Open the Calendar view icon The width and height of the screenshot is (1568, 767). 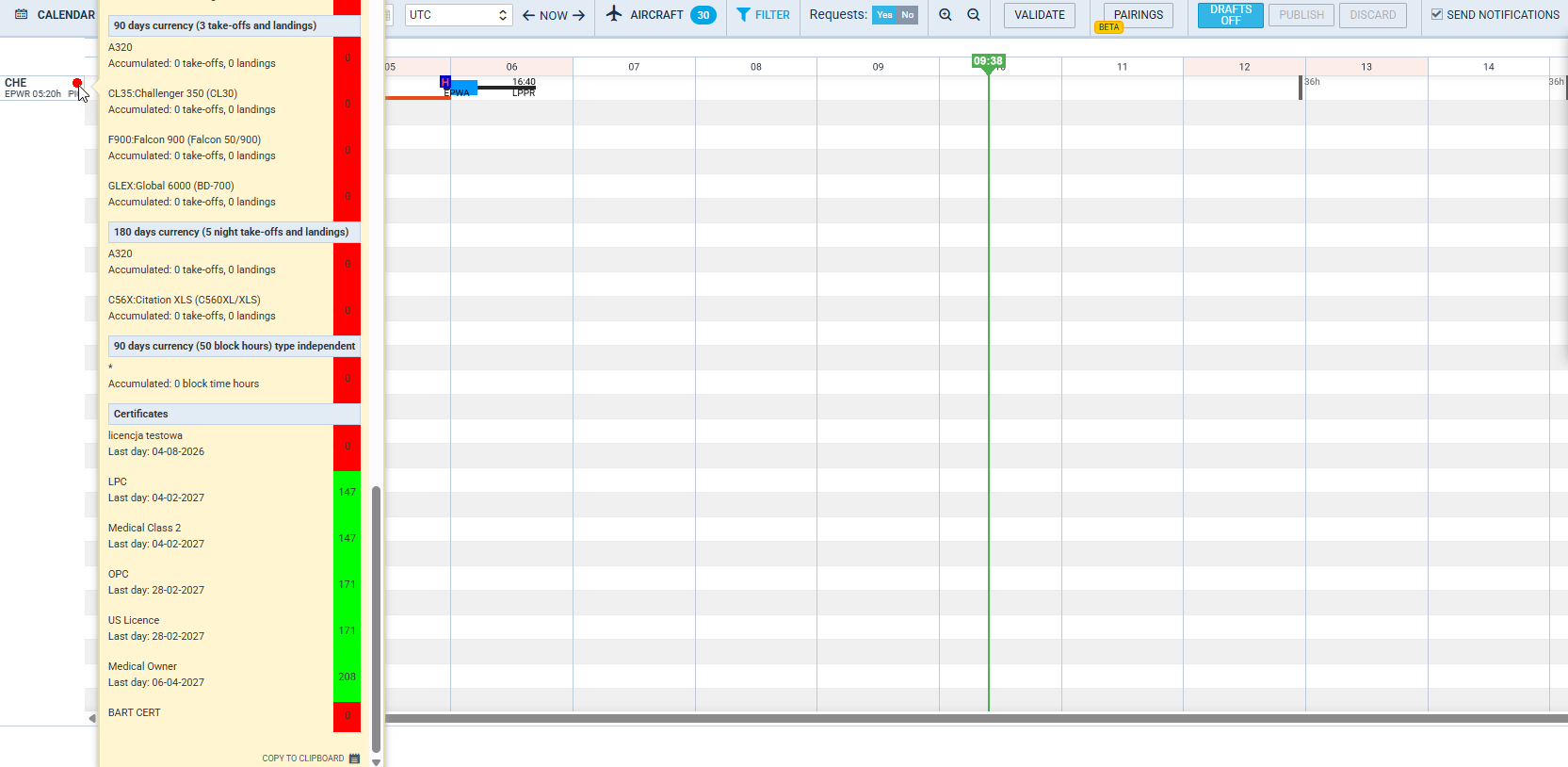point(21,14)
